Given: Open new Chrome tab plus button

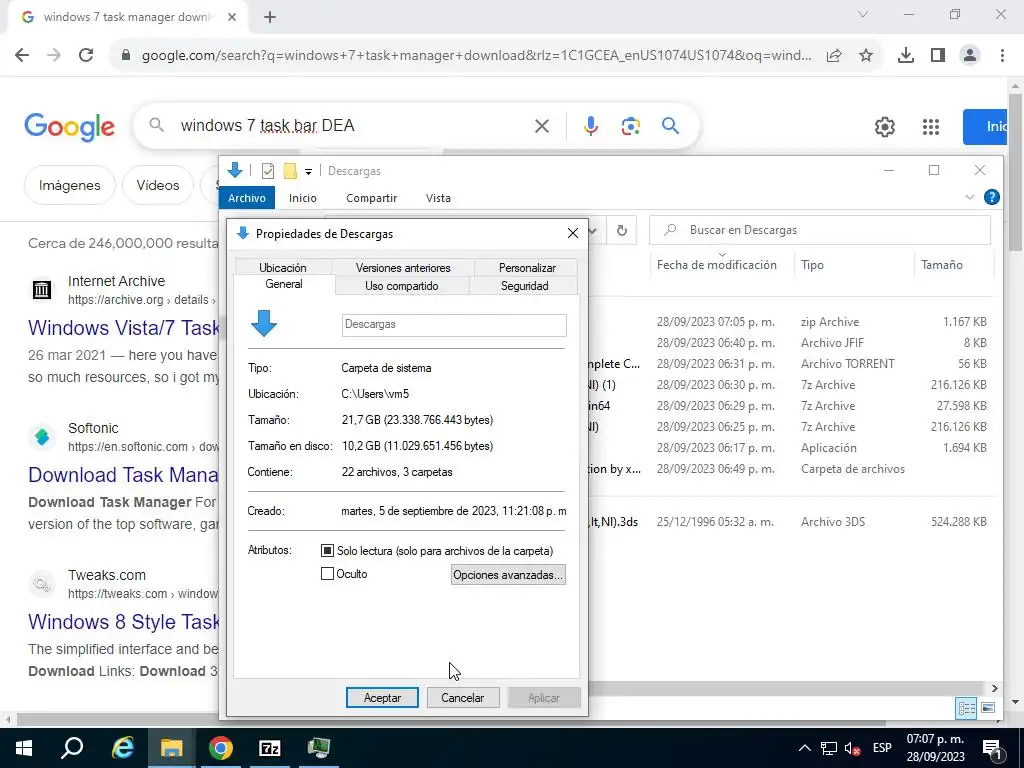Looking at the screenshot, I should pos(270,17).
